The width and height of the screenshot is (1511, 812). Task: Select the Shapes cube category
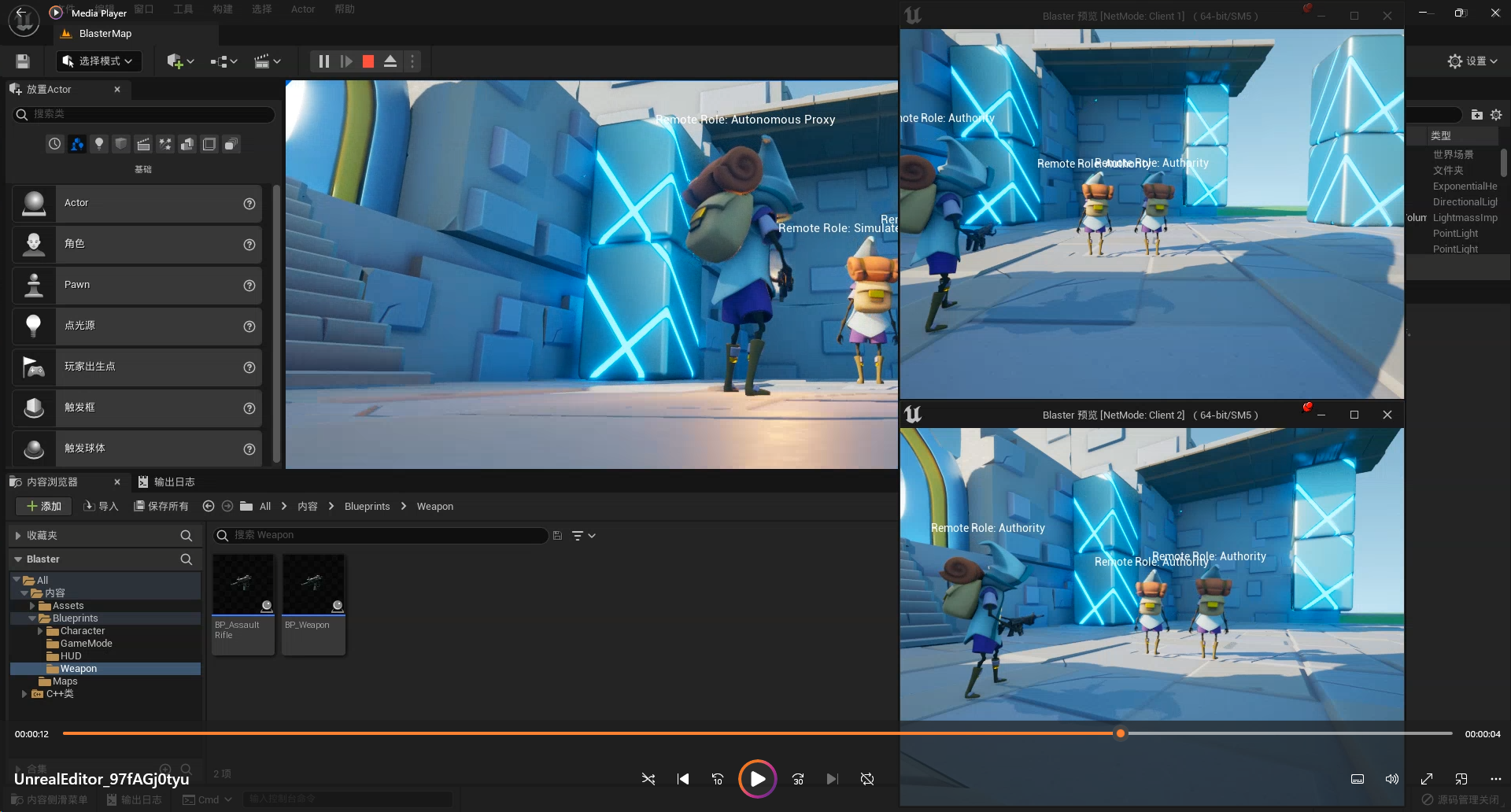point(121,144)
